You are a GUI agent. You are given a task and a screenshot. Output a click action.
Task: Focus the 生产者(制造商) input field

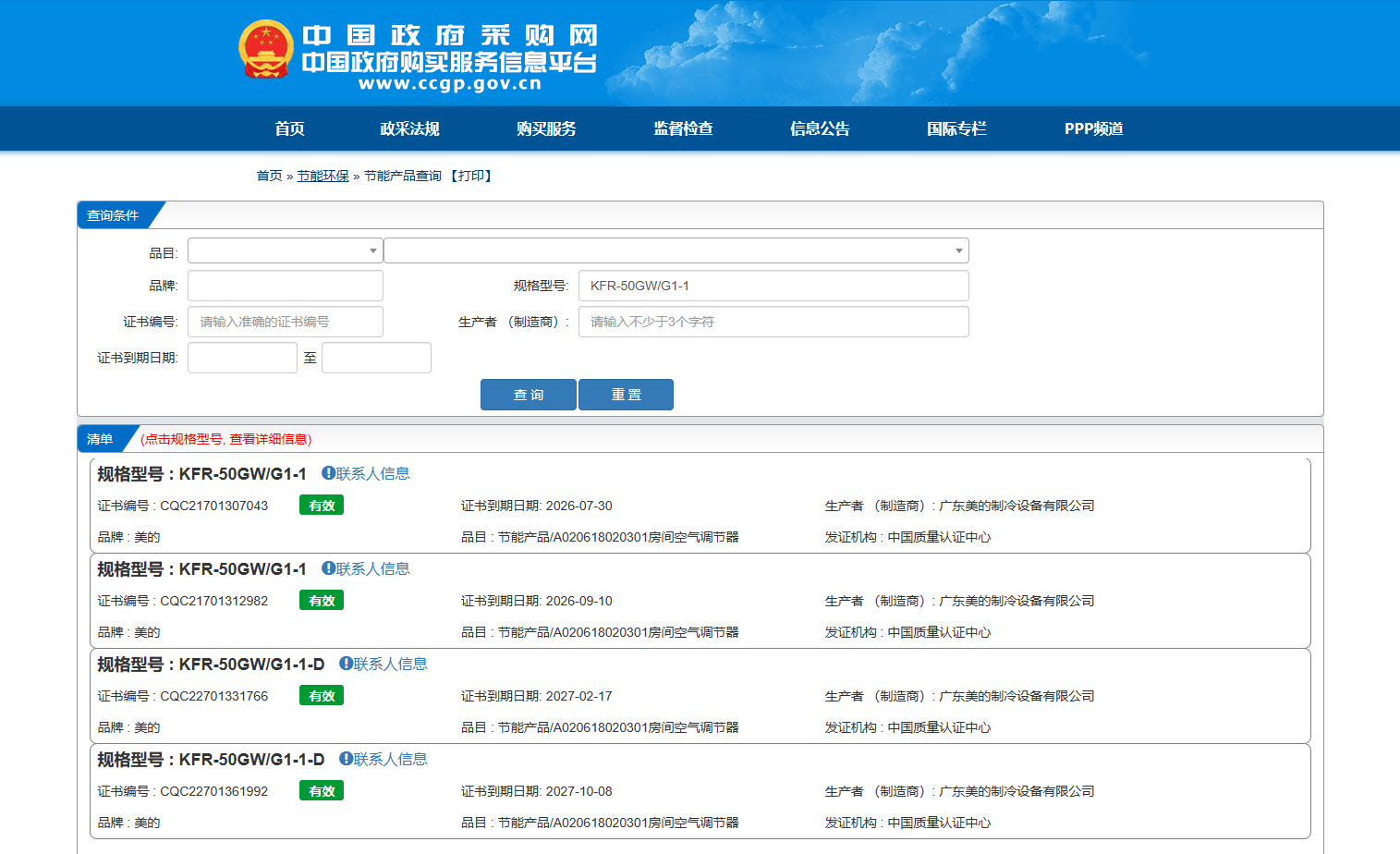pyautogui.click(x=773, y=322)
